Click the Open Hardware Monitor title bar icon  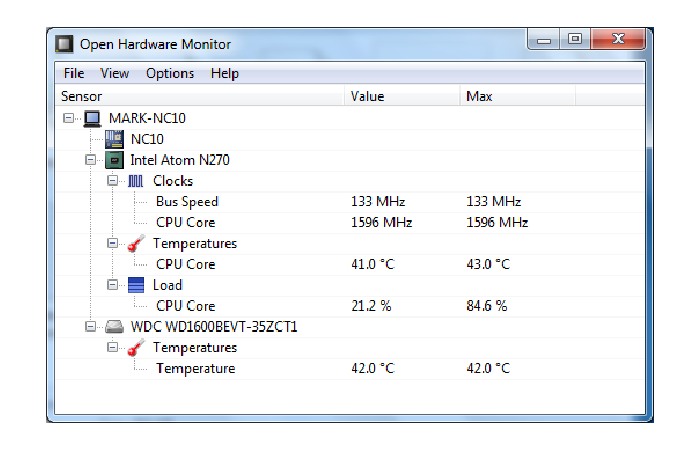(64, 44)
